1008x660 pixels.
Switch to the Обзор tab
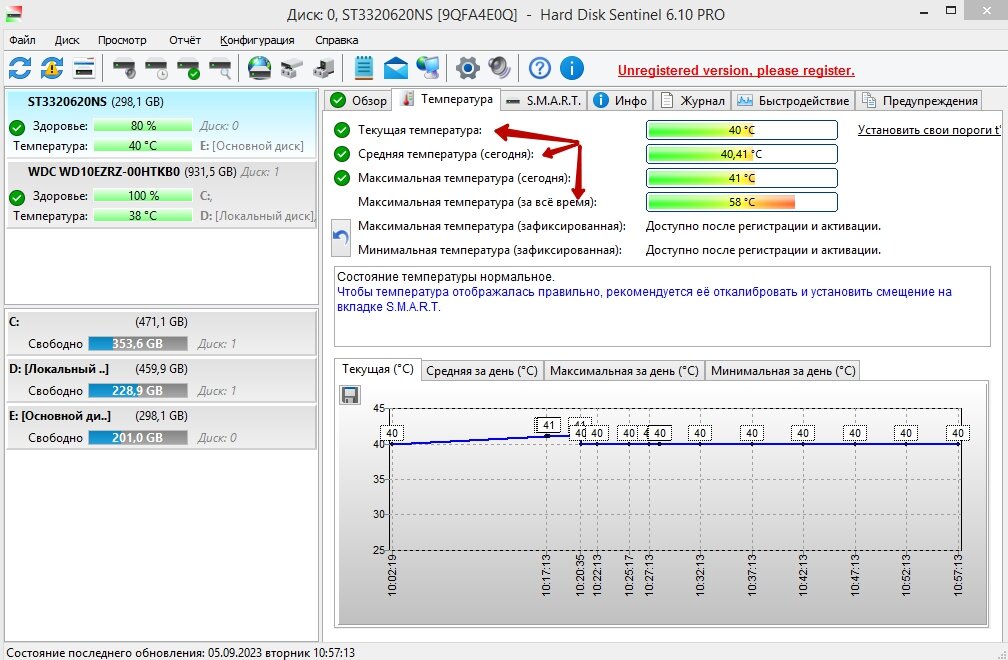[358, 100]
